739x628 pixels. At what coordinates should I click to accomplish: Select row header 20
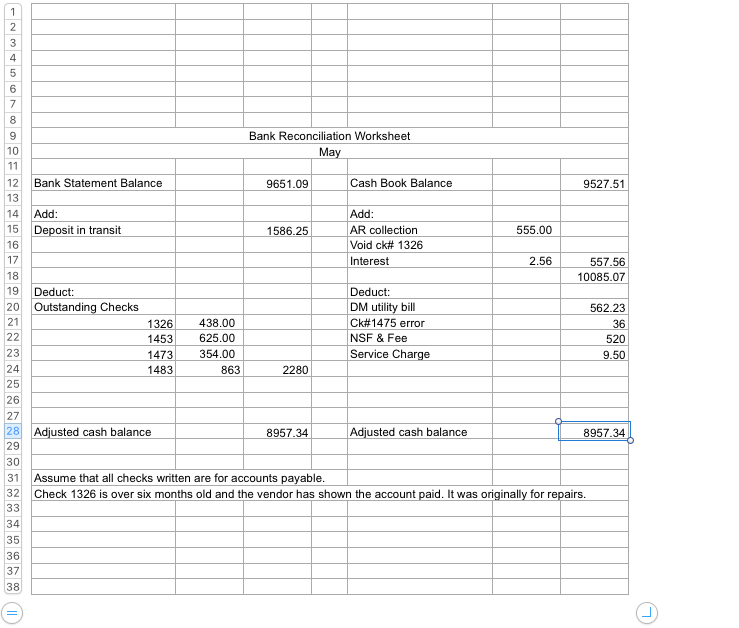coord(13,307)
